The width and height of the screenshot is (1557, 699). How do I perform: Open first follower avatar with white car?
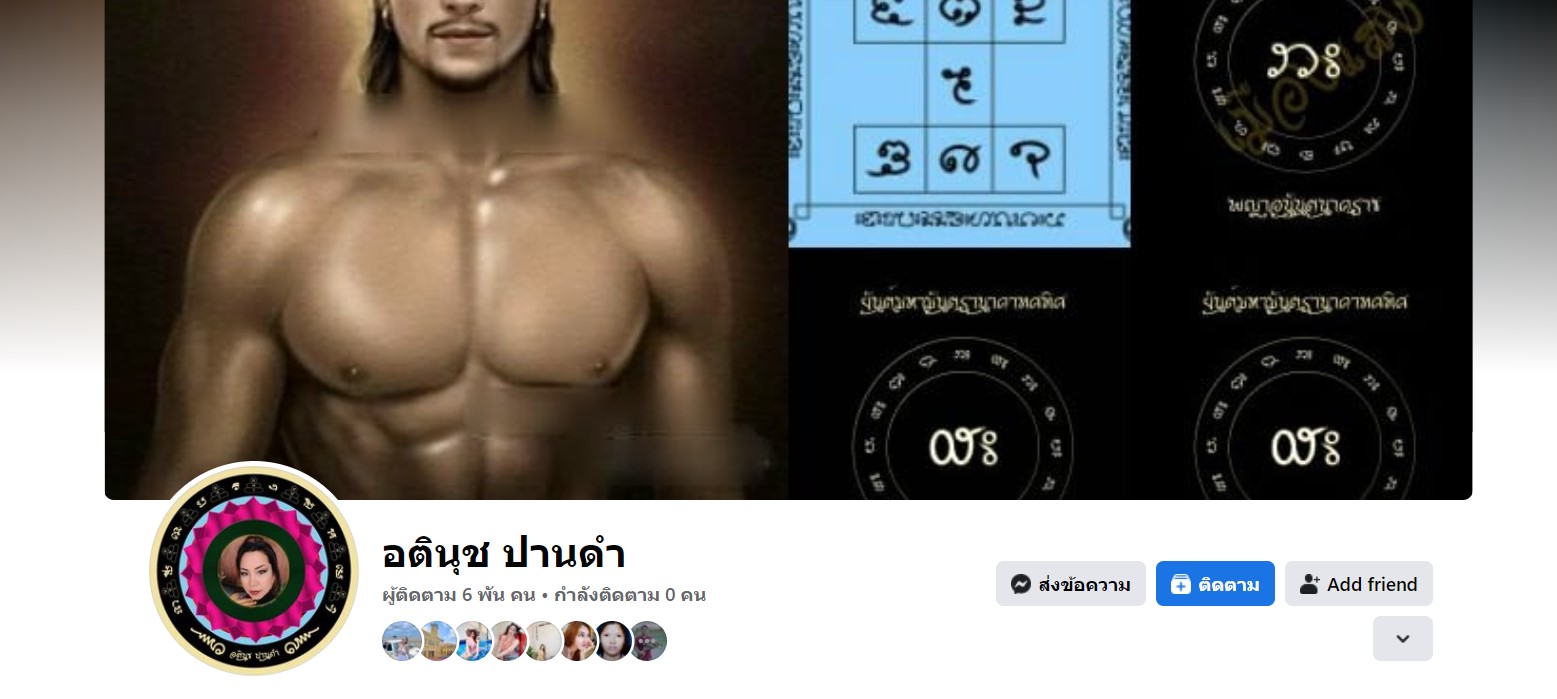(402, 641)
